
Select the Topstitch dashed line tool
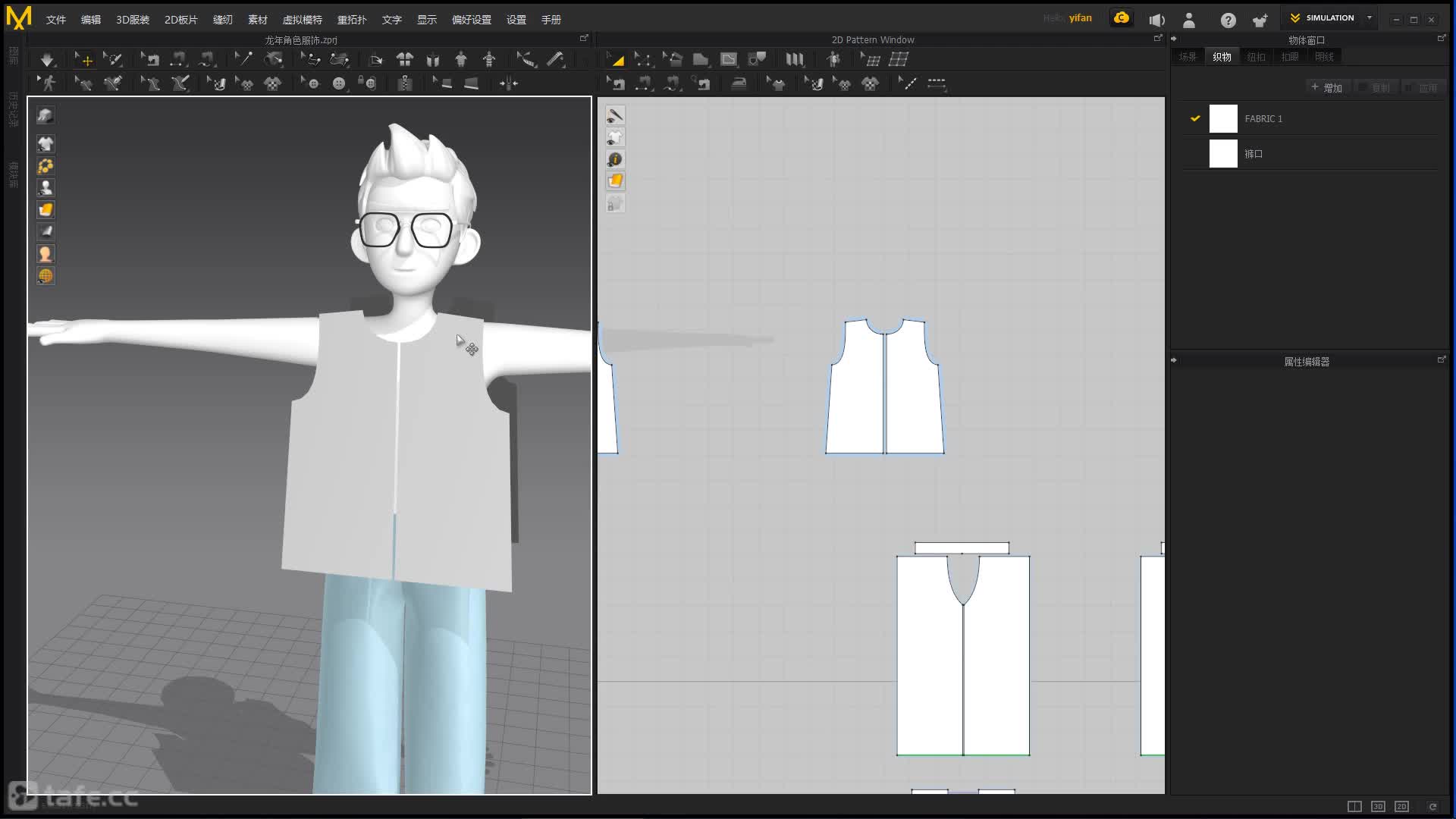pos(937,83)
